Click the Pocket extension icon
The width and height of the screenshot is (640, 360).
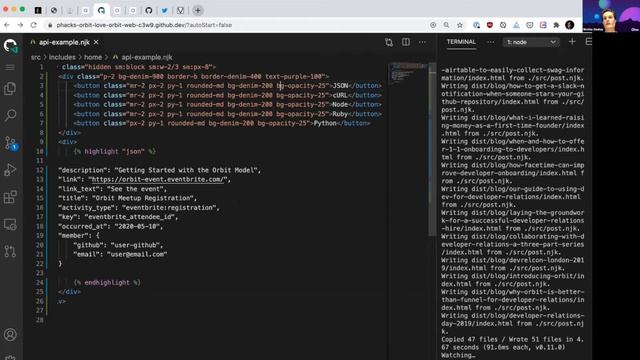[x=529, y=25]
